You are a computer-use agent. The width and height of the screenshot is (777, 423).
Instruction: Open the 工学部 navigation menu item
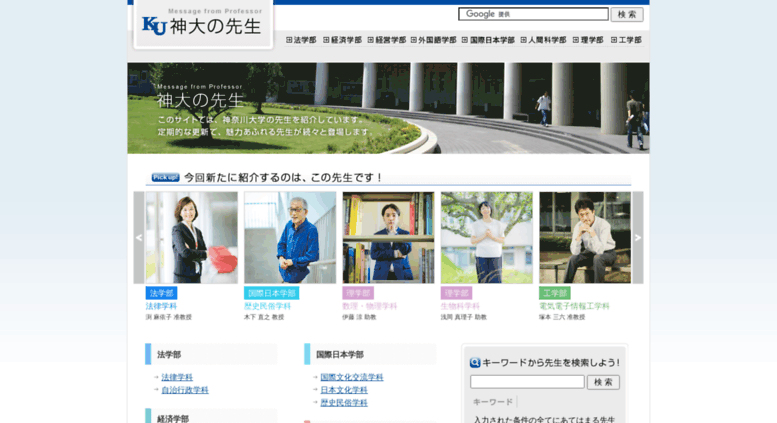pos(626,40)
